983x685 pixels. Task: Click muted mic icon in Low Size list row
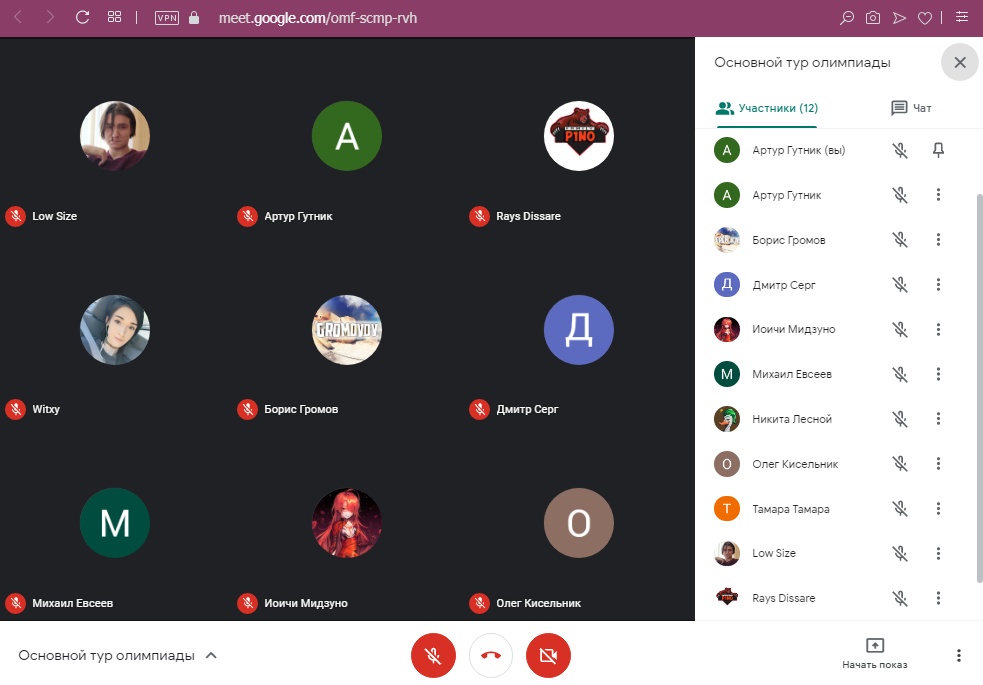click(x=900, y=553)
